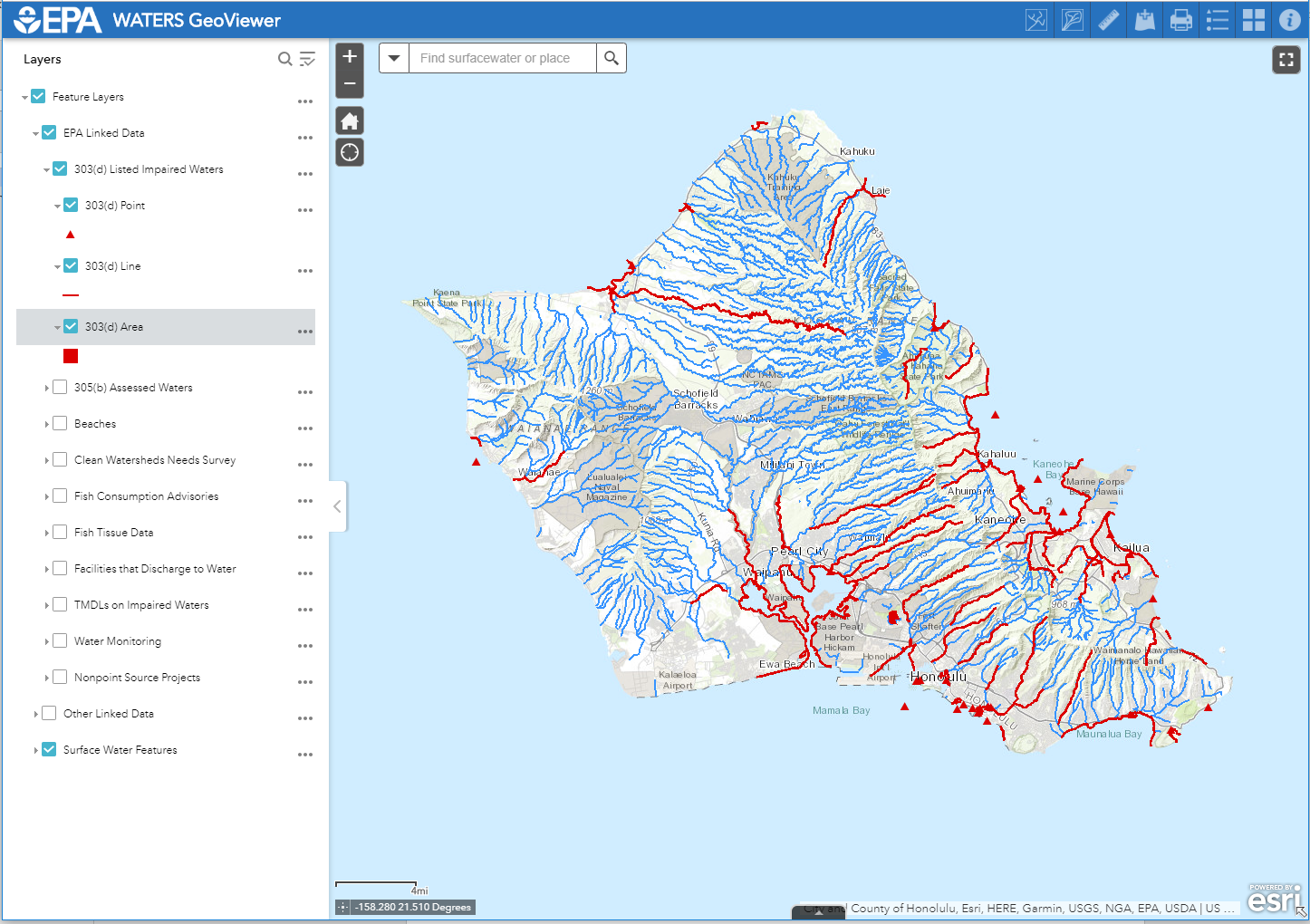Click the Home default extent button
1310x924 pixels.
click(x=350, y=120)
